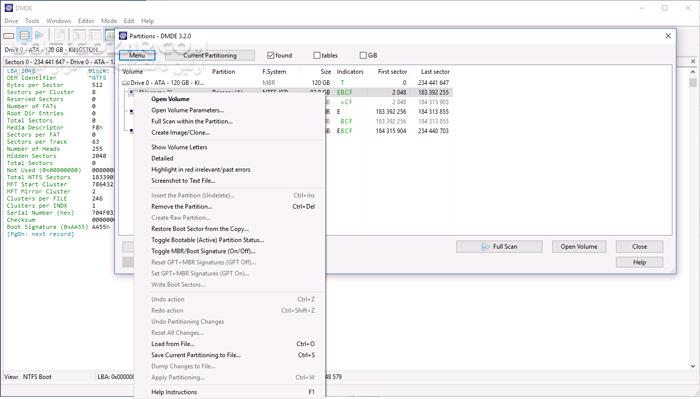Screen dimensions: 700x399
Task: Click the volume icon of row starting 184 315 904
Action: [x=132, y=131]
